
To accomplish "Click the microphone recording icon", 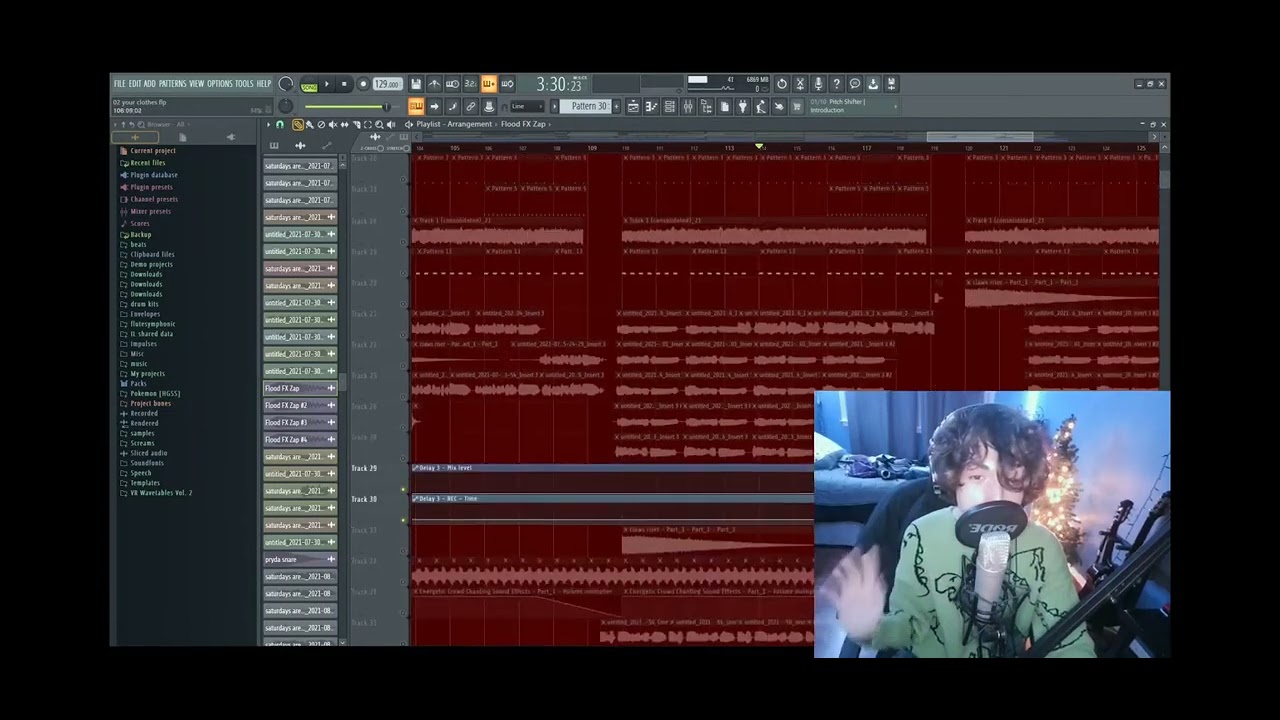I will click(818, 84).
